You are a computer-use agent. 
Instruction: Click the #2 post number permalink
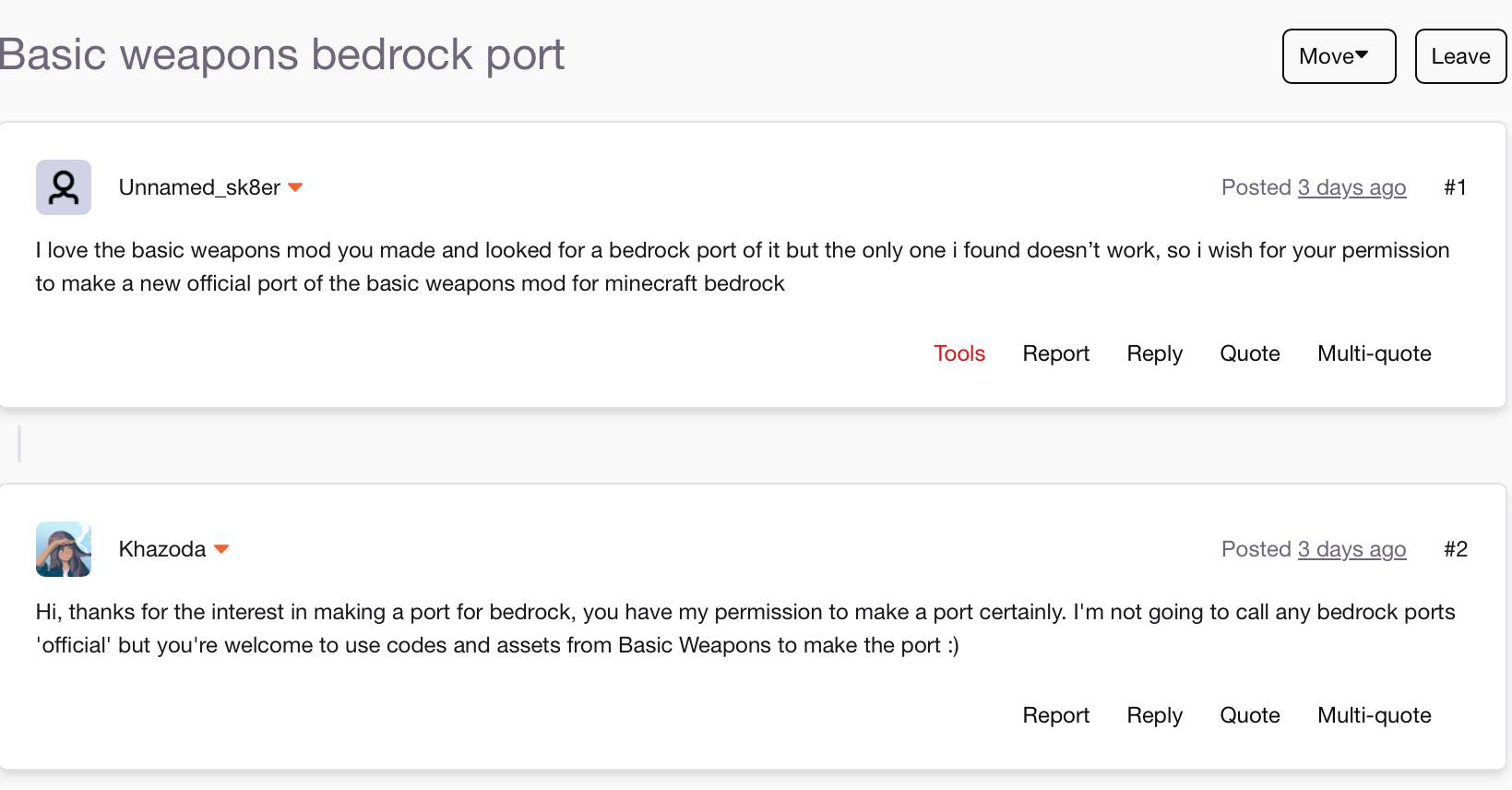click(x=1455, y=549)
